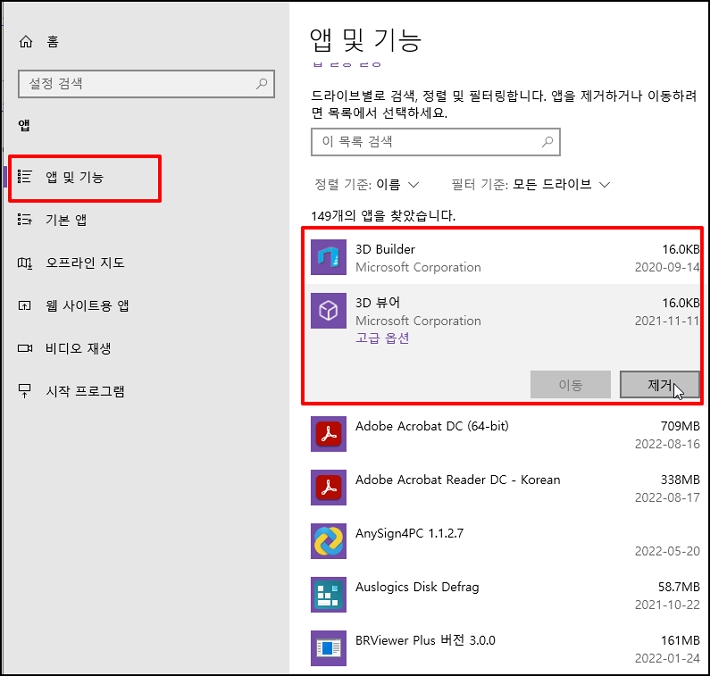Open 기본 앱 sidebar item
The height and width of the screenshot is (676, 710).
66,220
